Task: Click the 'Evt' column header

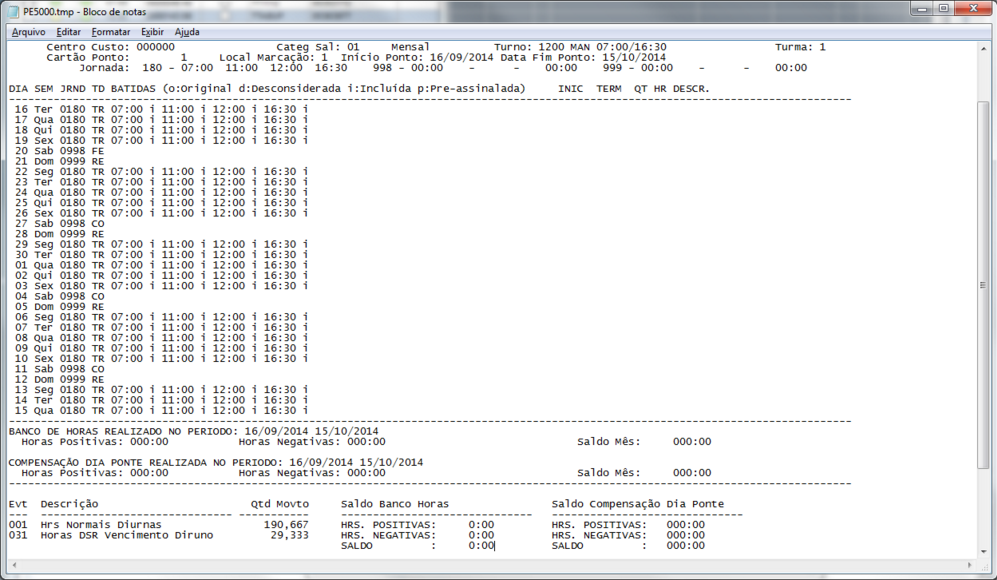Action: pos(18,504)
